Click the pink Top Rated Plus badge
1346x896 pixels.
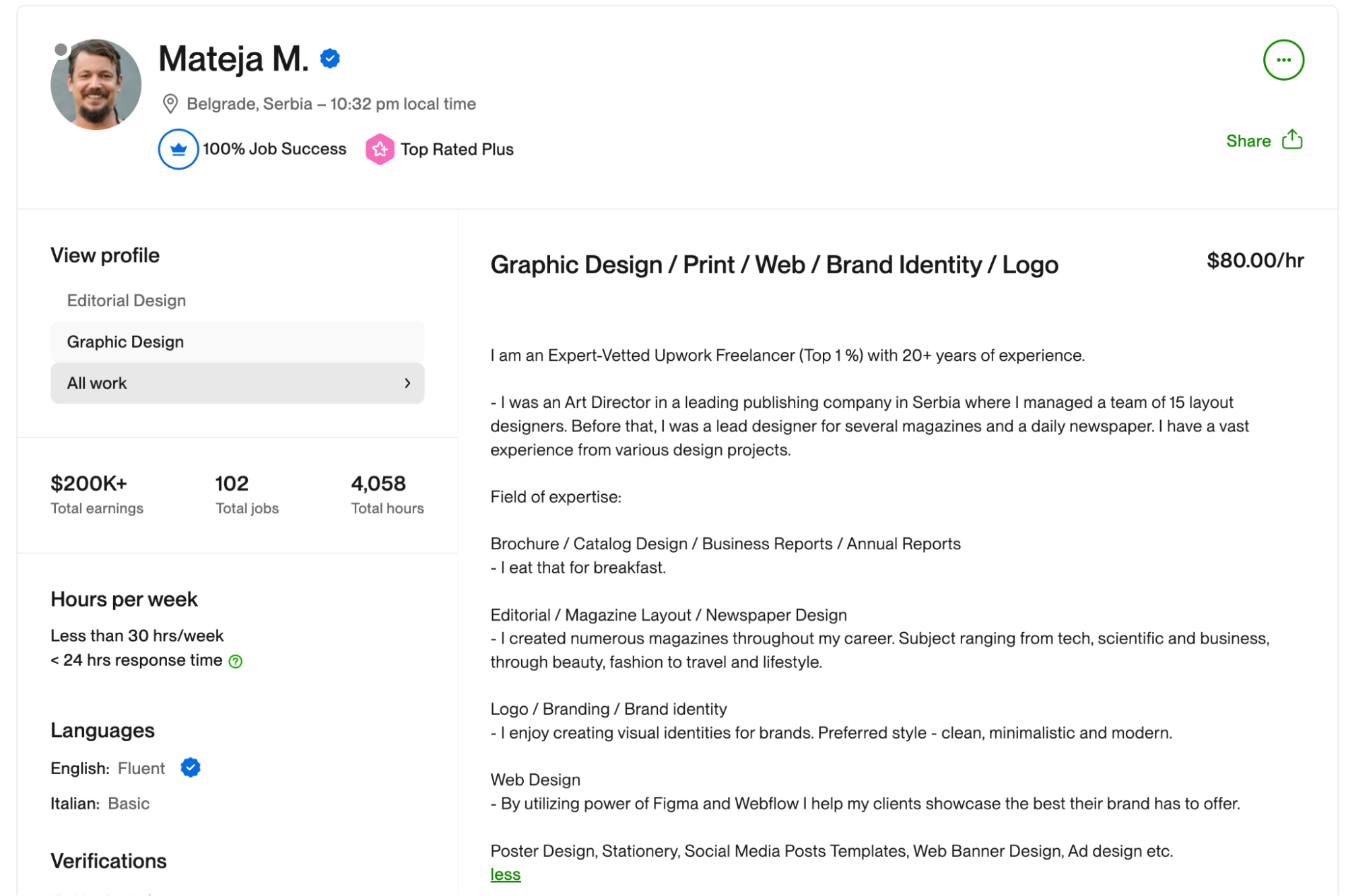coord(380,149)
